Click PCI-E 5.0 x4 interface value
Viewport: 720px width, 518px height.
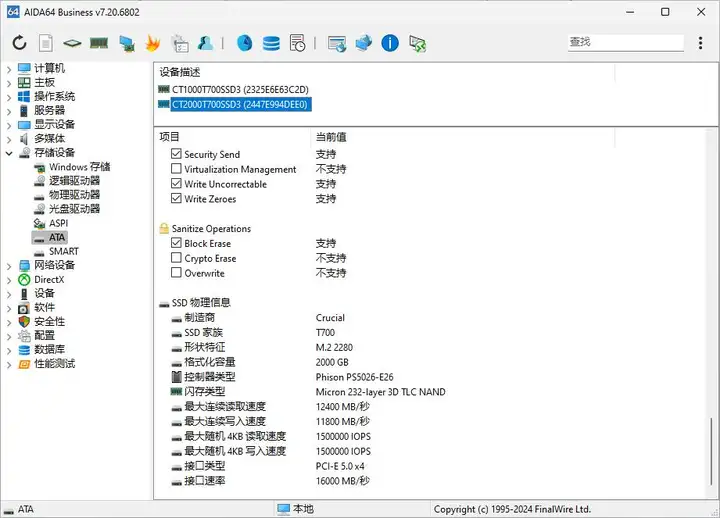(x=340, y=466)
